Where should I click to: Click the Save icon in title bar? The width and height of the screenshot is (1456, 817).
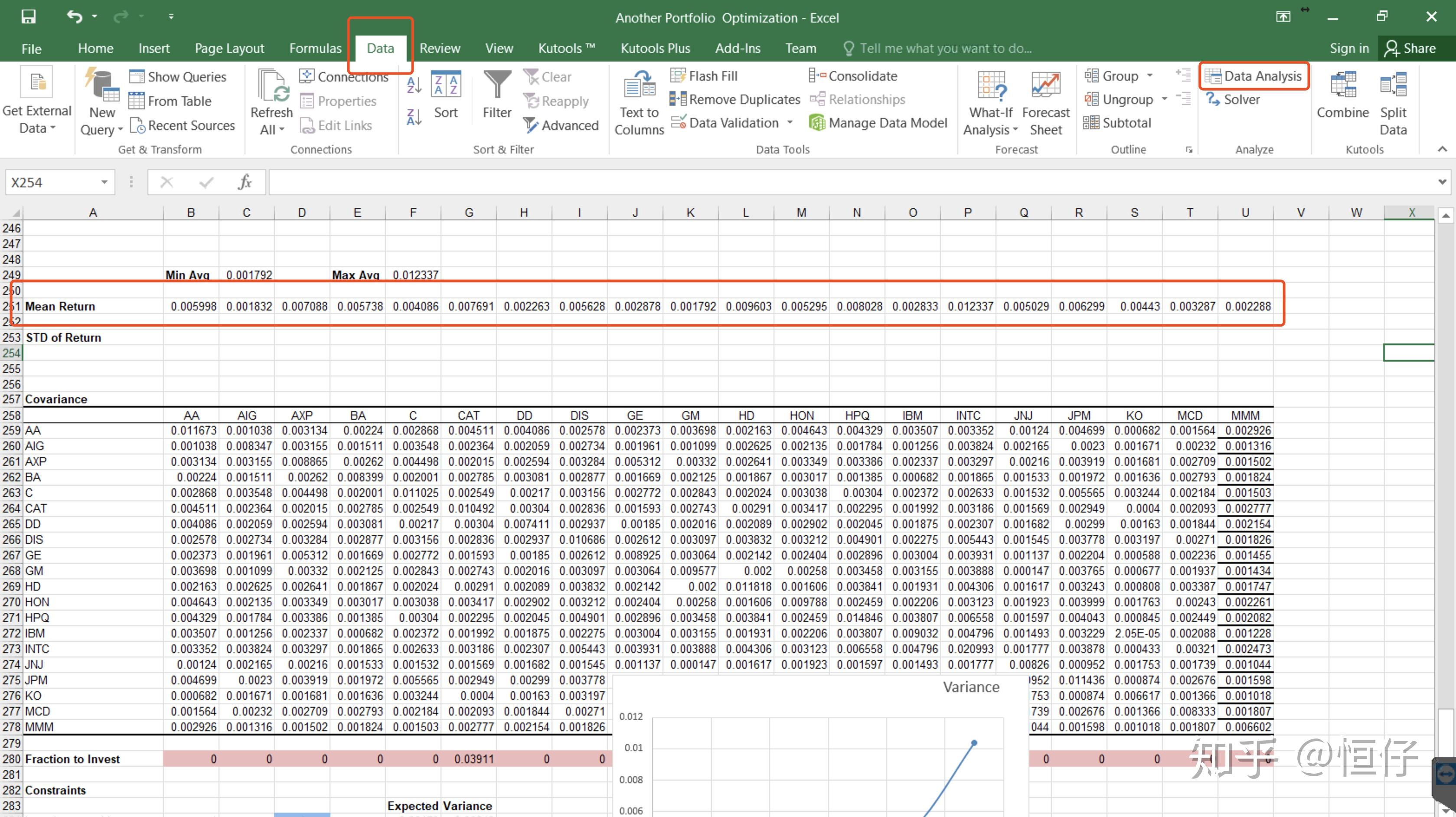click(28, 16)
